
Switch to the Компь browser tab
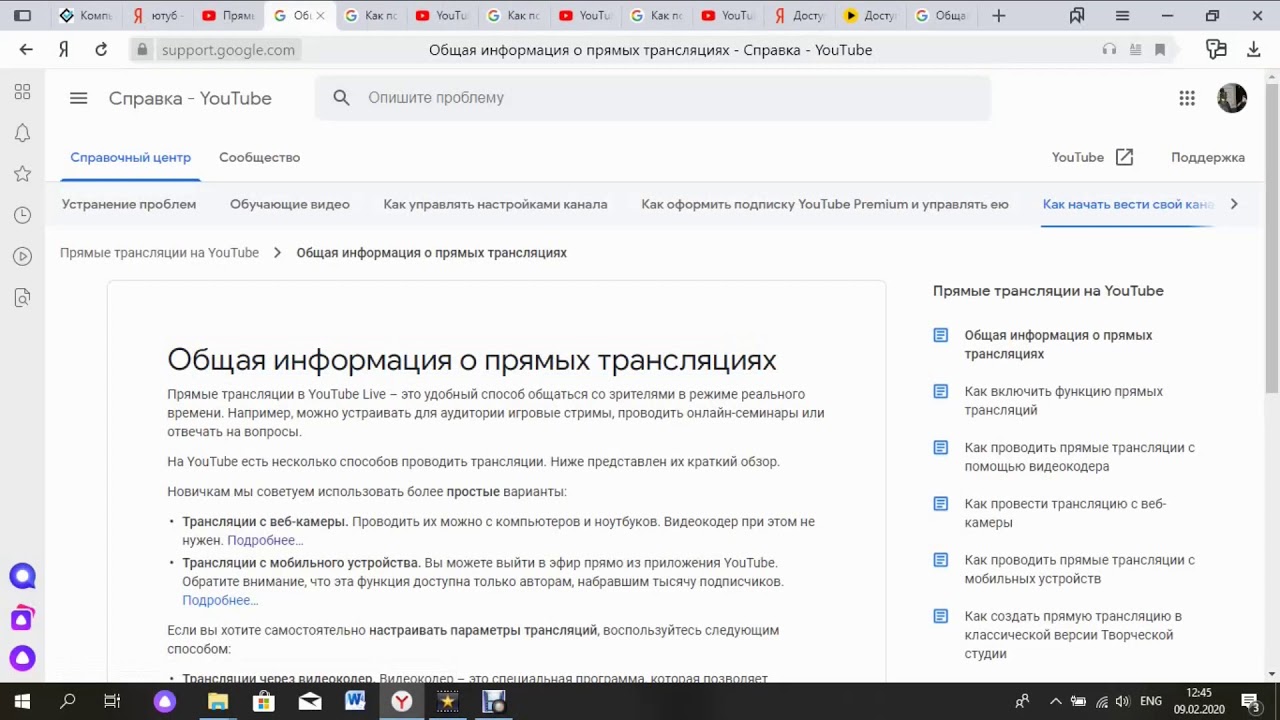tap(87, 16)
